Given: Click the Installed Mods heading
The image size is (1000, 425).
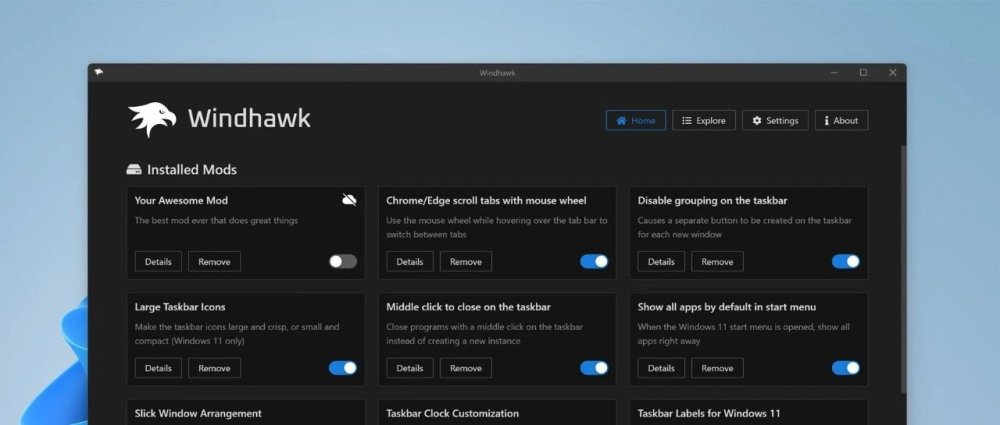Looking at the screenshot, I should coord(192,170).
